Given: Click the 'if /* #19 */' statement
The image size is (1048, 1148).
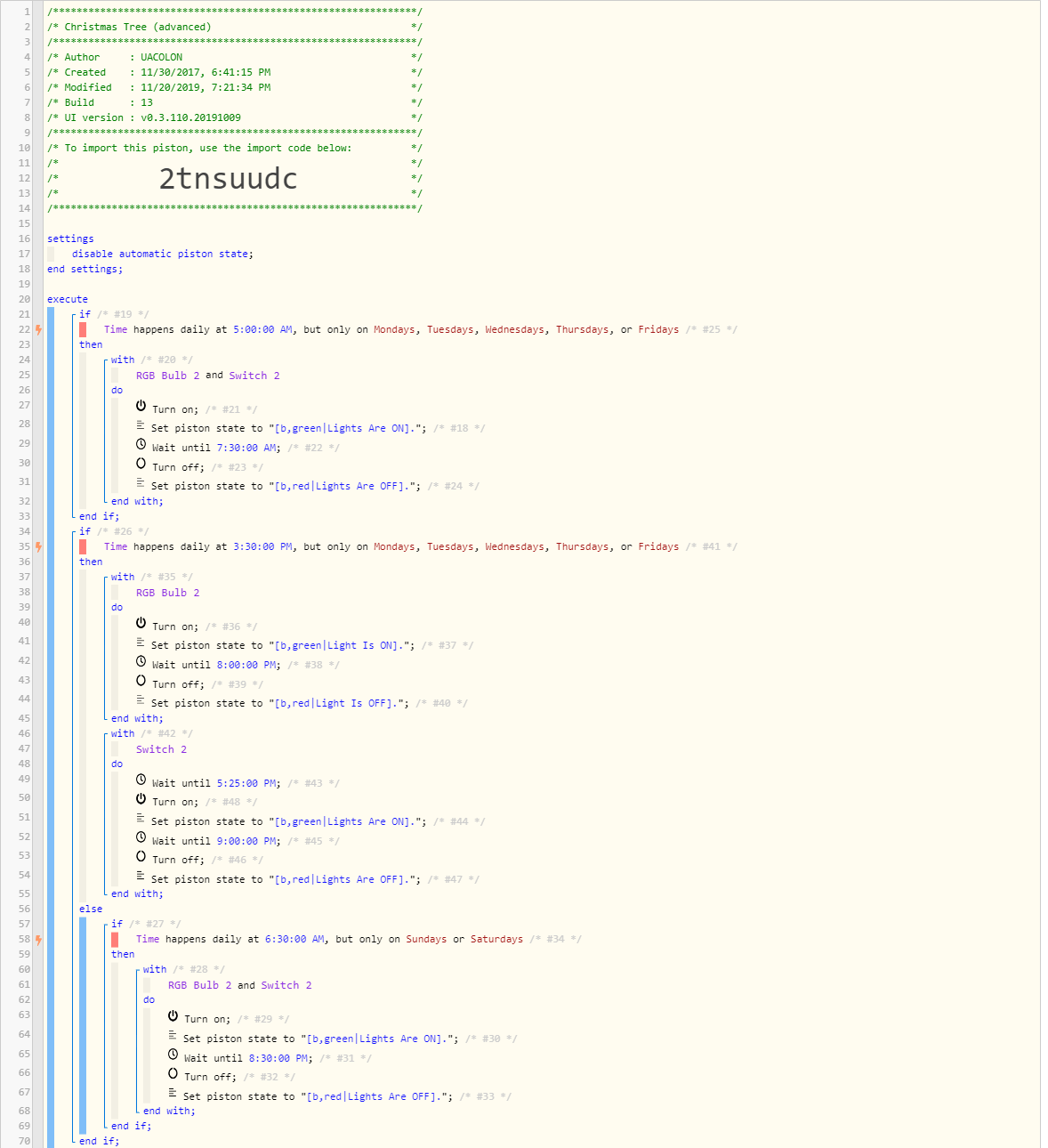Looking at the screenshot, I should pos(114,314).
